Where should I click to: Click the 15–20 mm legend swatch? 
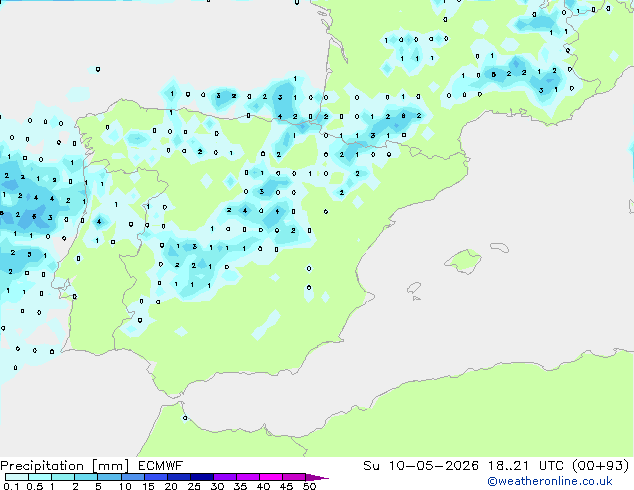156,477
